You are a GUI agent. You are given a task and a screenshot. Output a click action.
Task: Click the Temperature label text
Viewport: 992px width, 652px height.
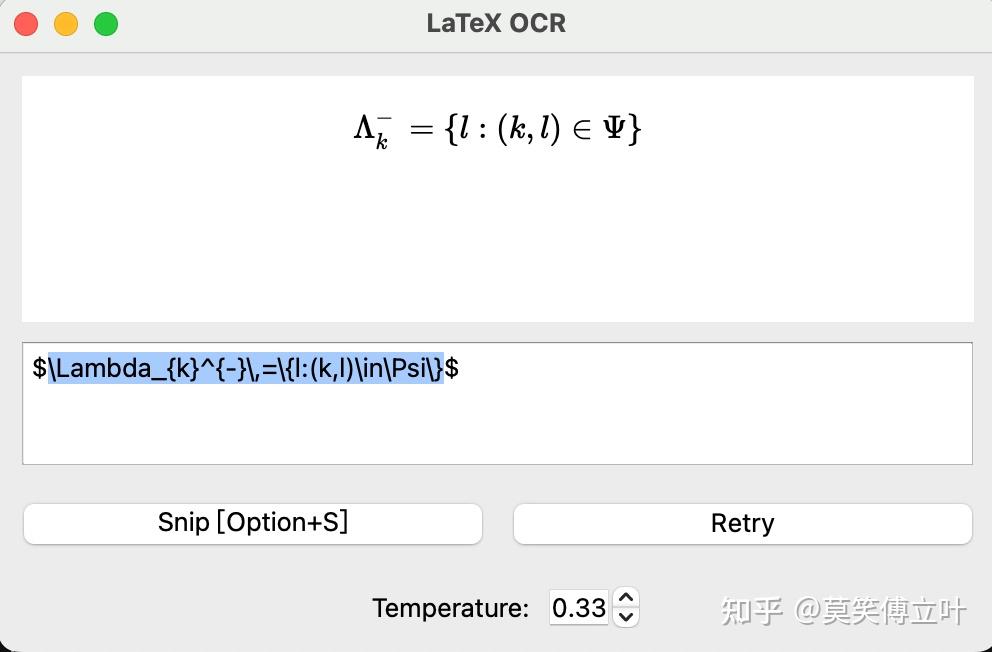click(450, 607)
